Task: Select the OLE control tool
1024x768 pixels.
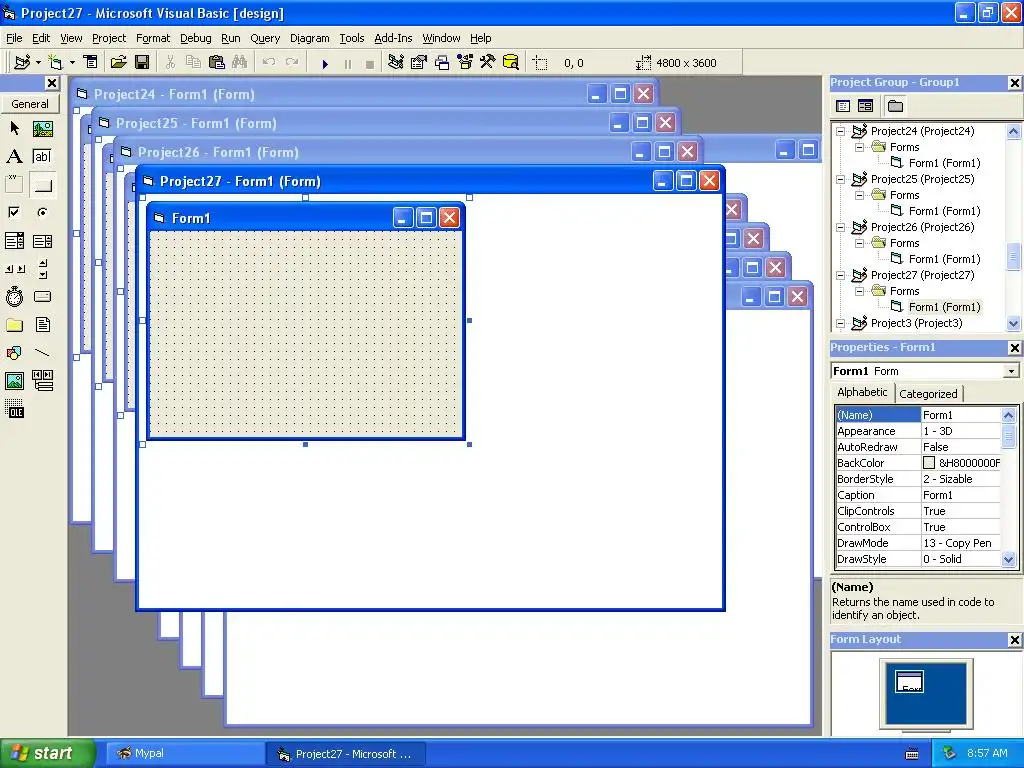Action: (x=14, y=409)
